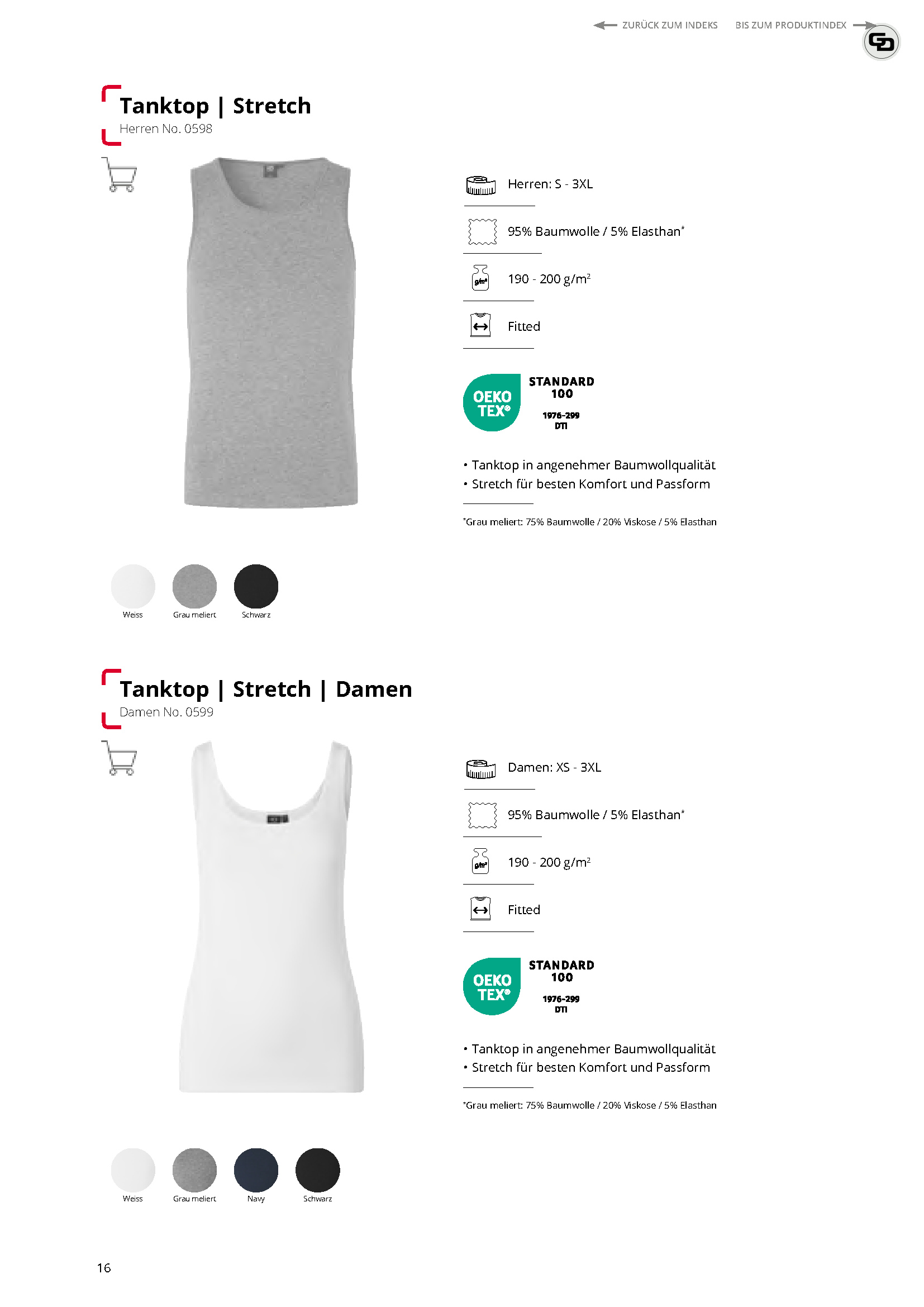Click the measuring tape icon beside Herren: S - 3XL
This screenshot has height=1307, width=924.
coord(481,185)
